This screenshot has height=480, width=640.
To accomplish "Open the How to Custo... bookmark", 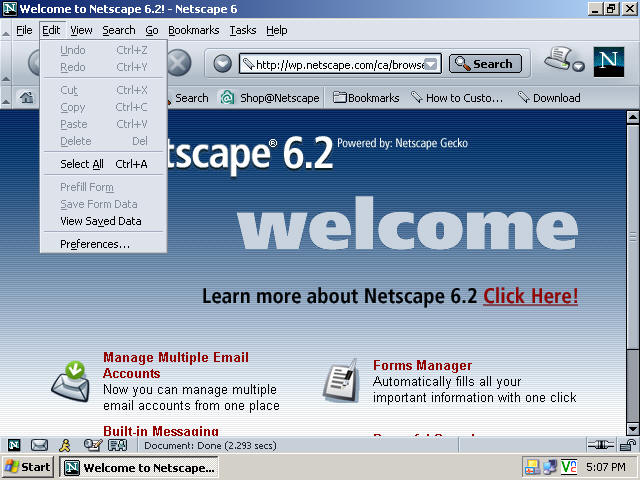I will click(457, 98).
